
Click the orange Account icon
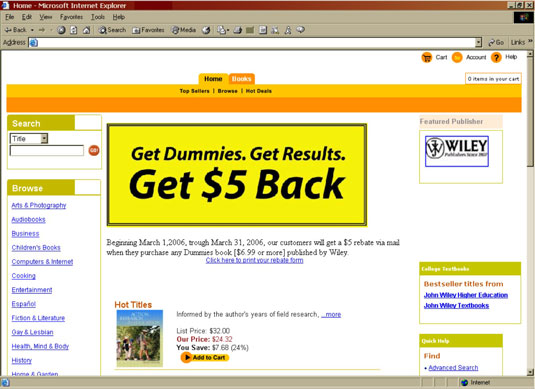tap(457, 57)
